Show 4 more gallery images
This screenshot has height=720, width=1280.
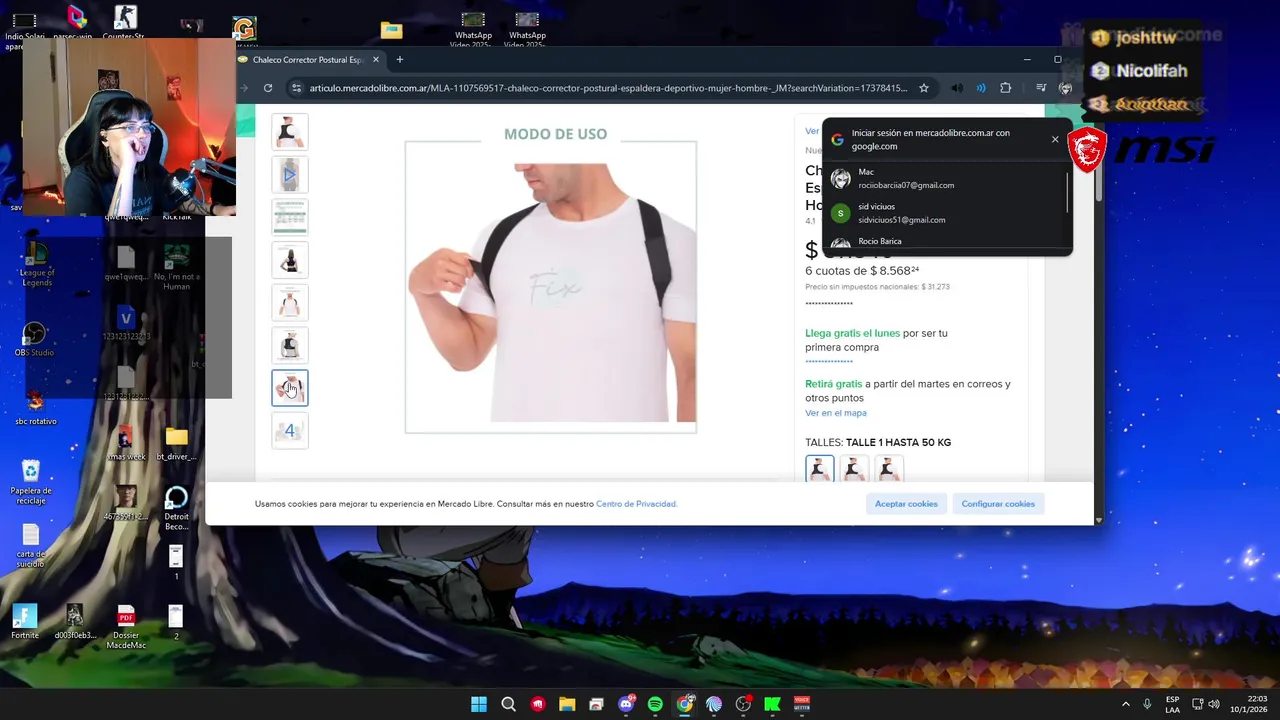click(290, 431)
